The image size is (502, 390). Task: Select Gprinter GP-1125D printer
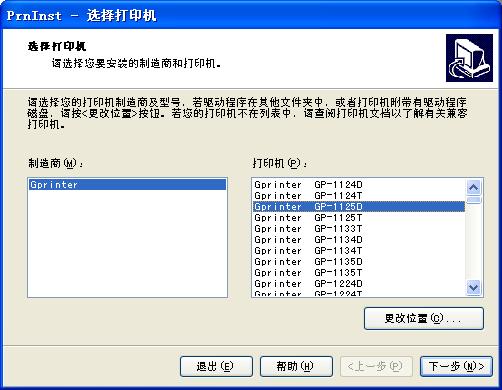(x=359, y=206)
